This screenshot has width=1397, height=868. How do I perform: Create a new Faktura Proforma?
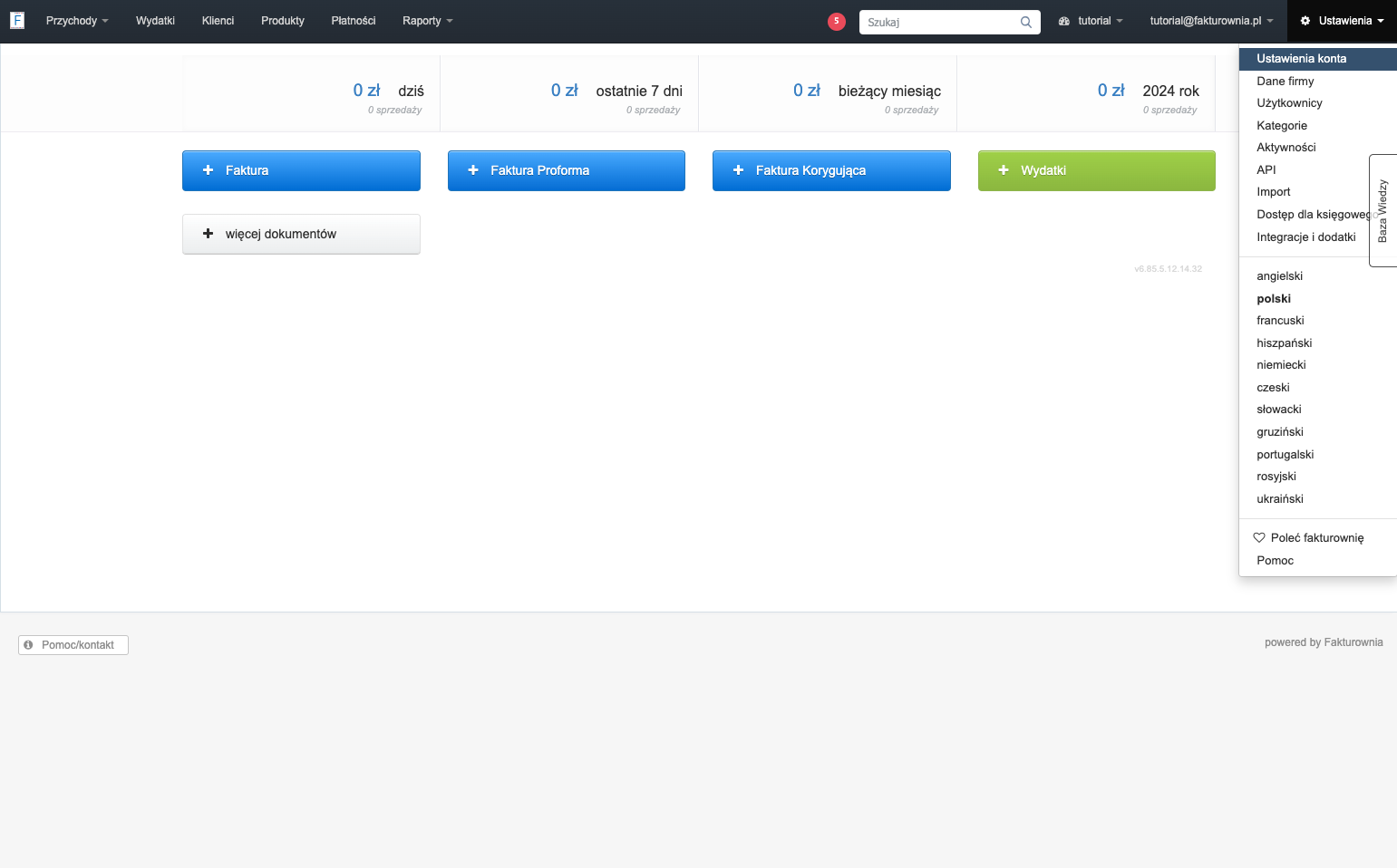point(567,170)
